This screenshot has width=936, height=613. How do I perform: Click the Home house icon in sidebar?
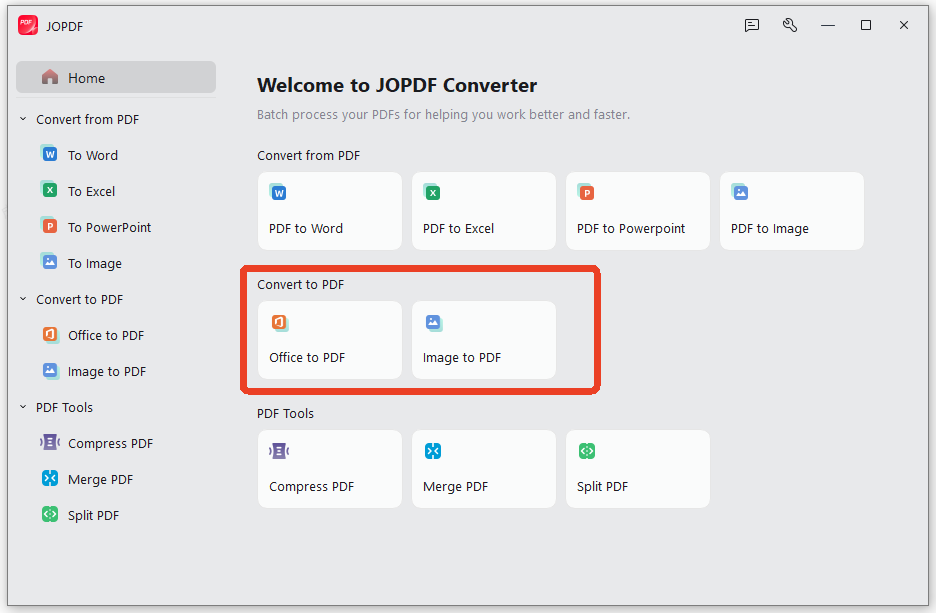pos(50,77)
